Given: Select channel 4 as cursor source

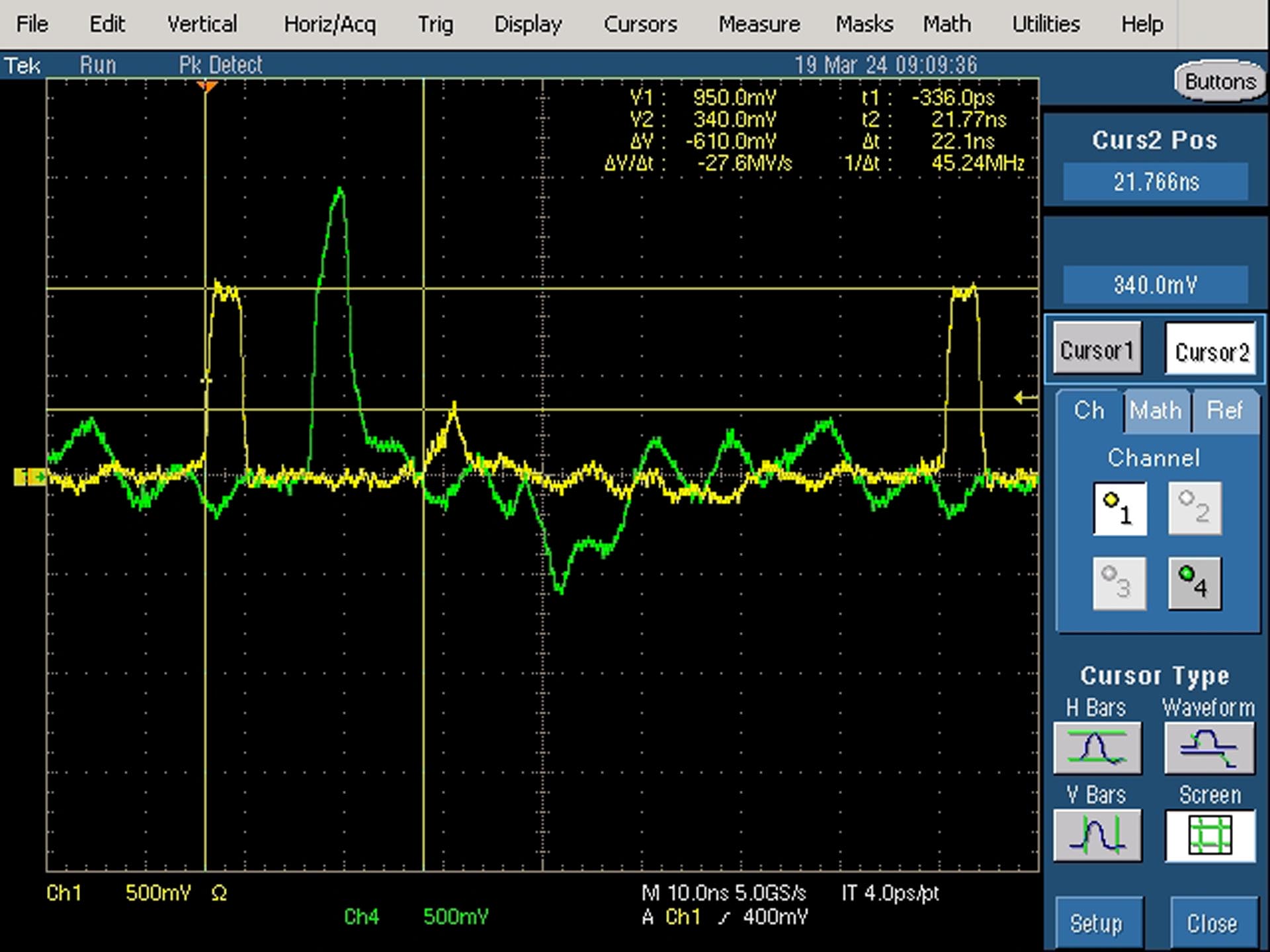Looking at the screenshot, I should [1195, 583].
